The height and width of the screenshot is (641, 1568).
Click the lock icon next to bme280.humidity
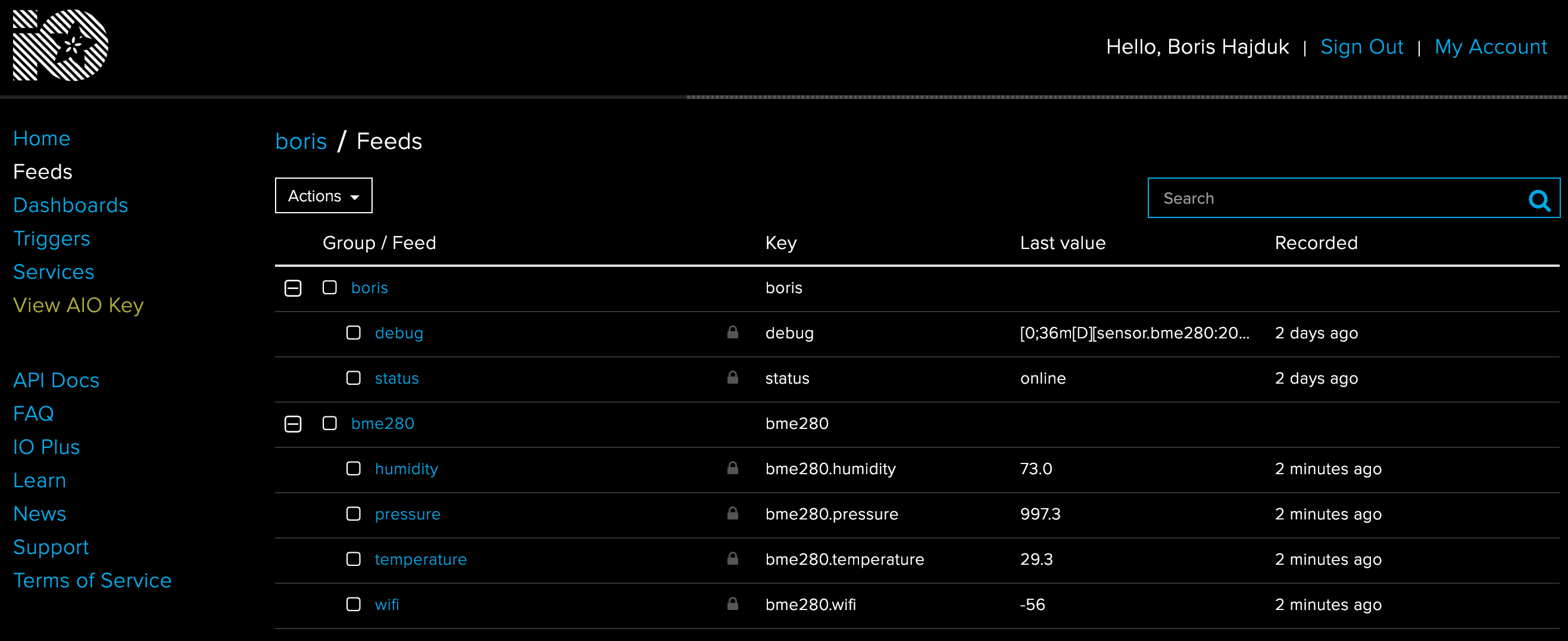[732, 468]
